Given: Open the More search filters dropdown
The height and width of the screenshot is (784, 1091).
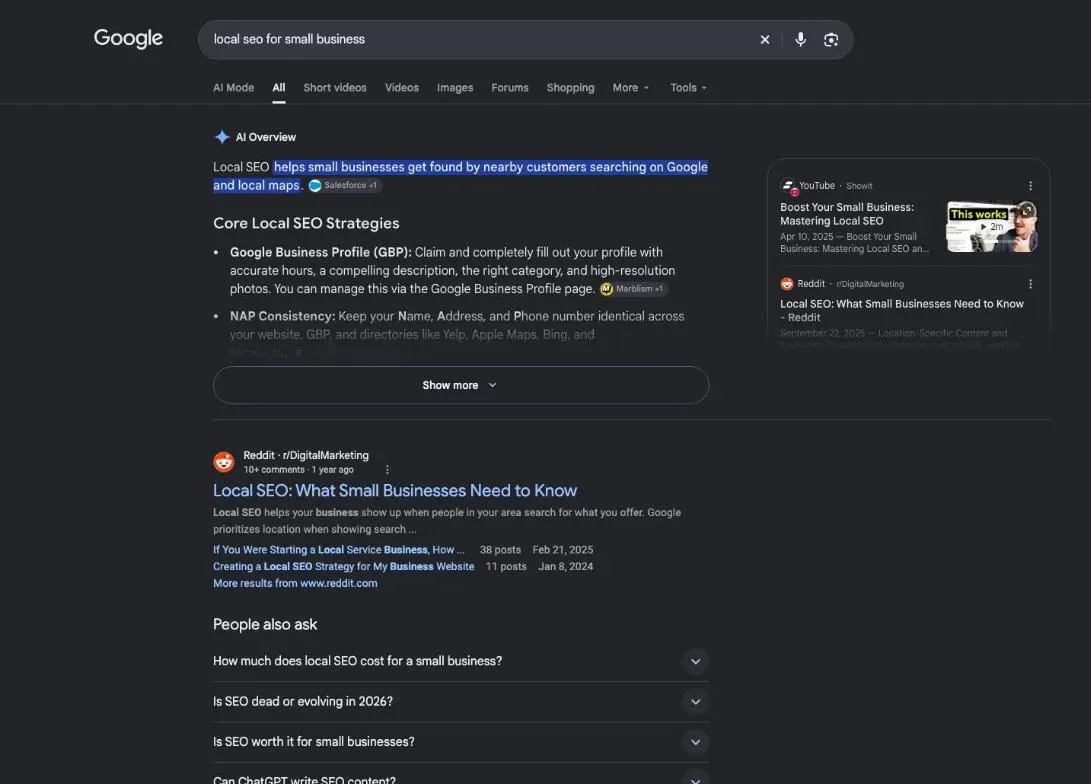Looking at the screenshot, I should tap(630, 88).
